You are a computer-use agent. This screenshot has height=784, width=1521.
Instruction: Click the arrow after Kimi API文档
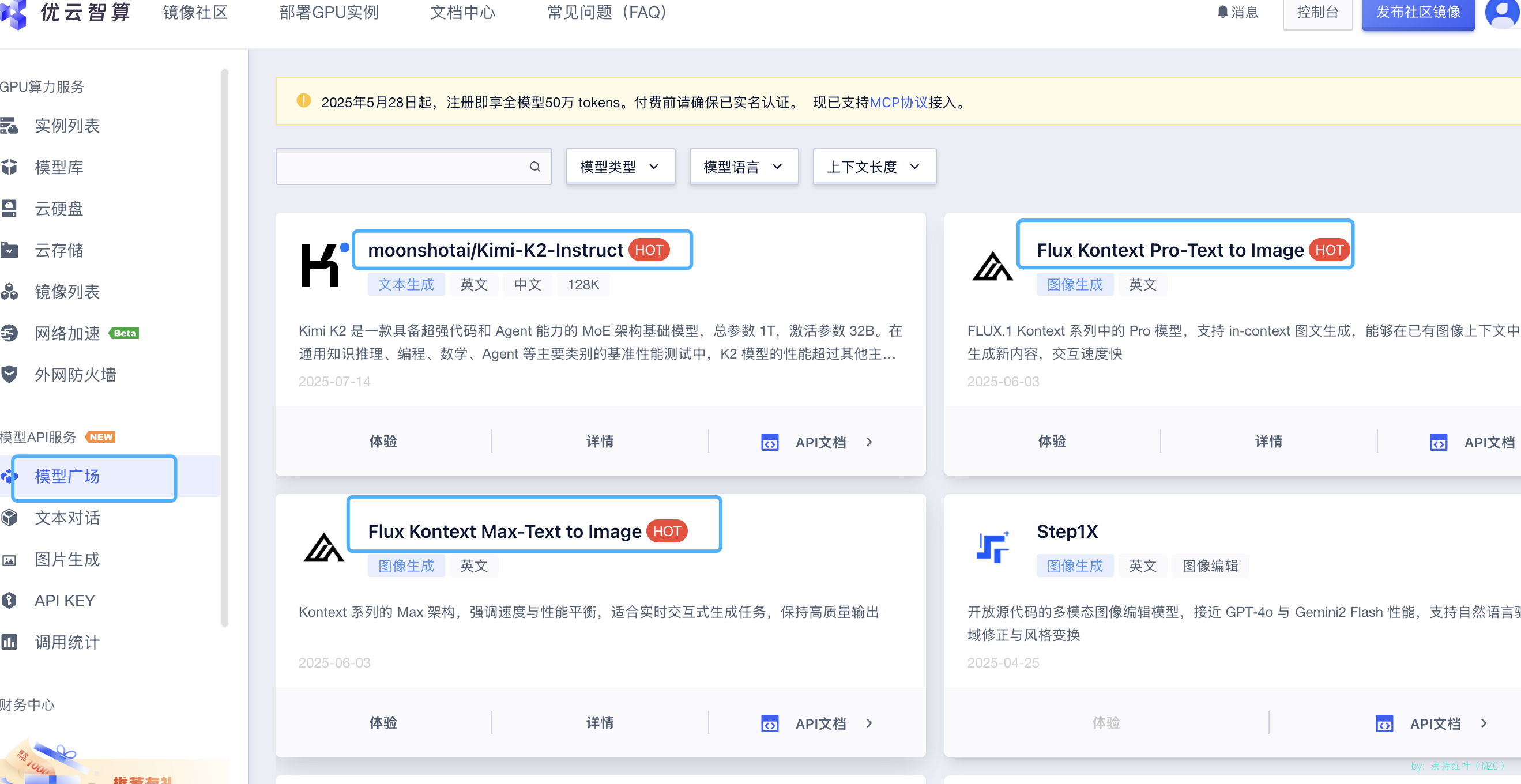click(869, 442)
